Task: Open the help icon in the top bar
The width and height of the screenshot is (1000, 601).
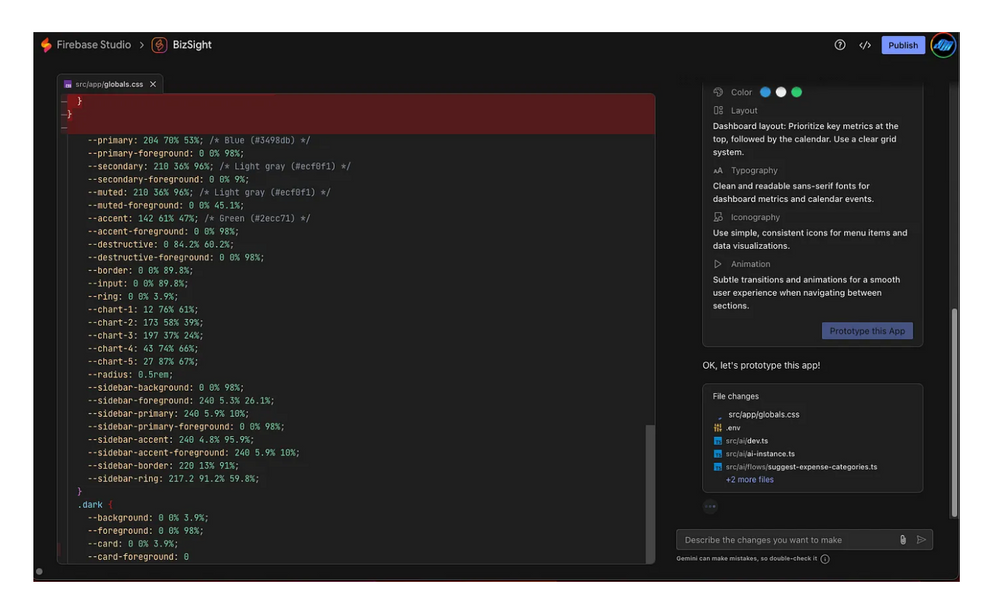Action: tap(839, 45)
